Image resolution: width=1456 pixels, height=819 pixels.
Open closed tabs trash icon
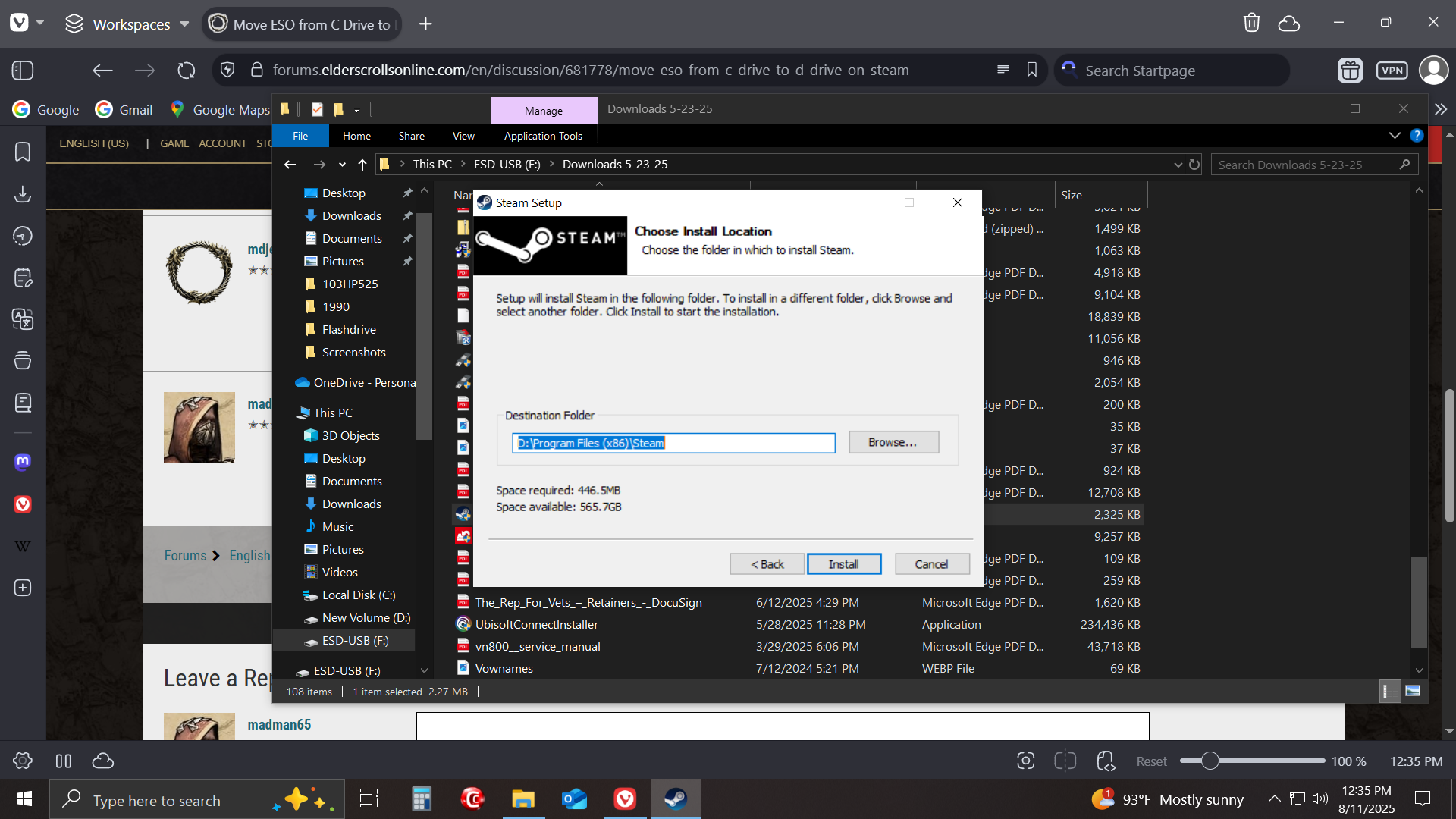[x=1252, y=24]
